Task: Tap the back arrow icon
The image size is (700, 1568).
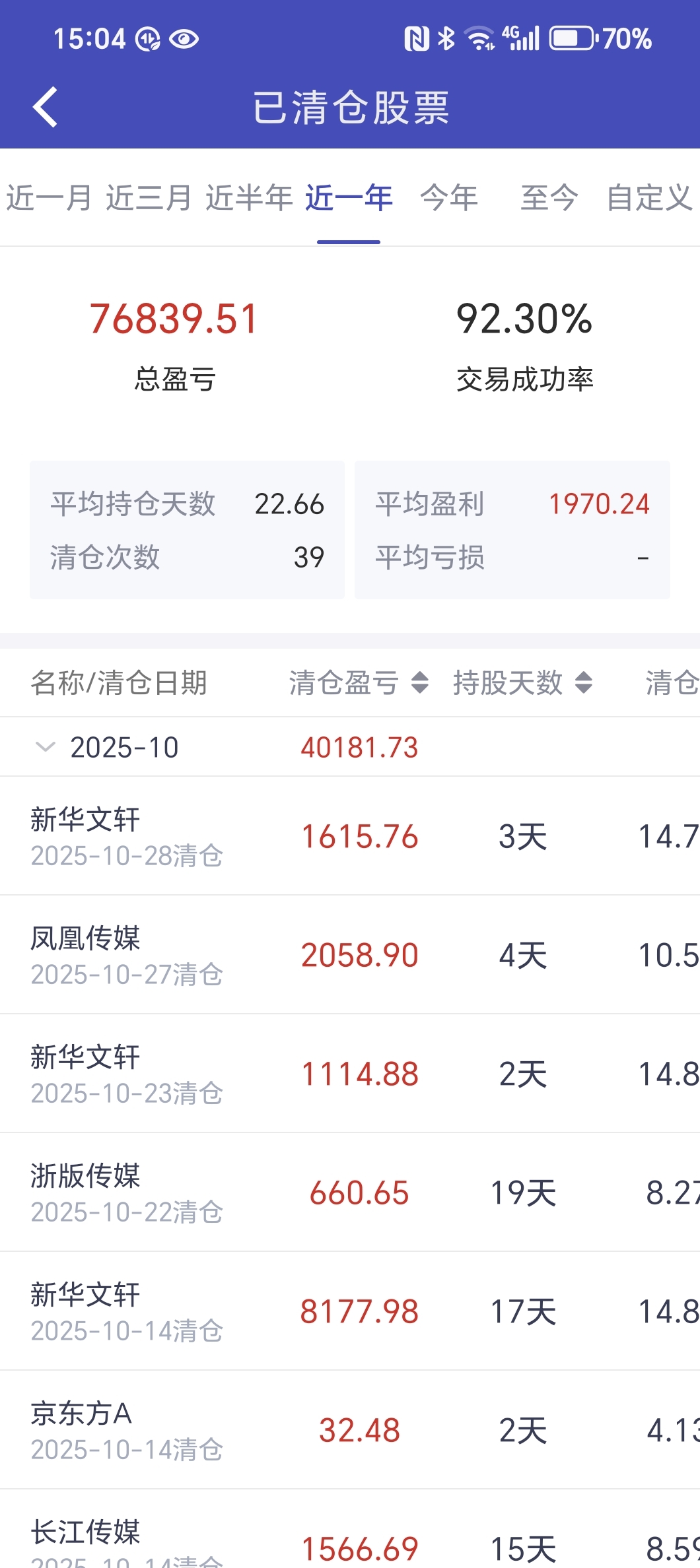Action: pos(45,107)
